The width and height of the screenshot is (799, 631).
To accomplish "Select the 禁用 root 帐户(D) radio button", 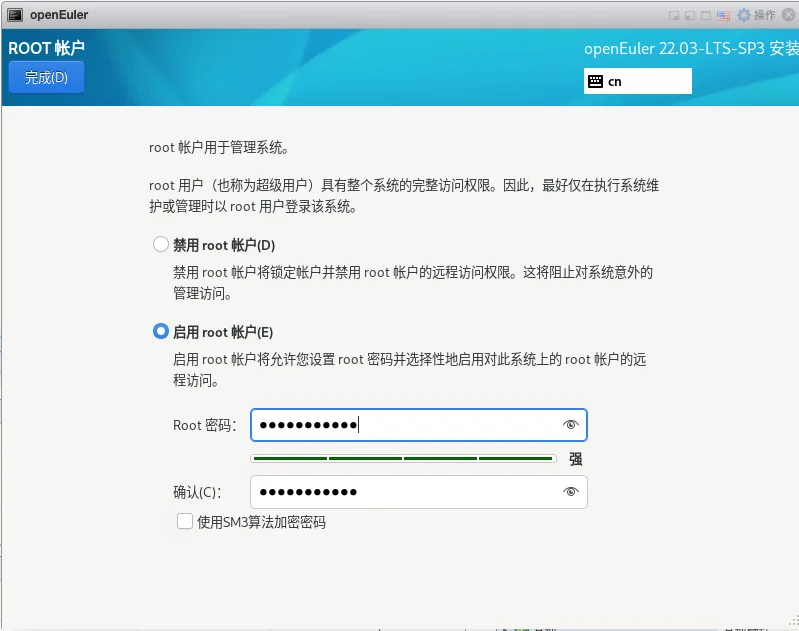I will coord(161,244).
